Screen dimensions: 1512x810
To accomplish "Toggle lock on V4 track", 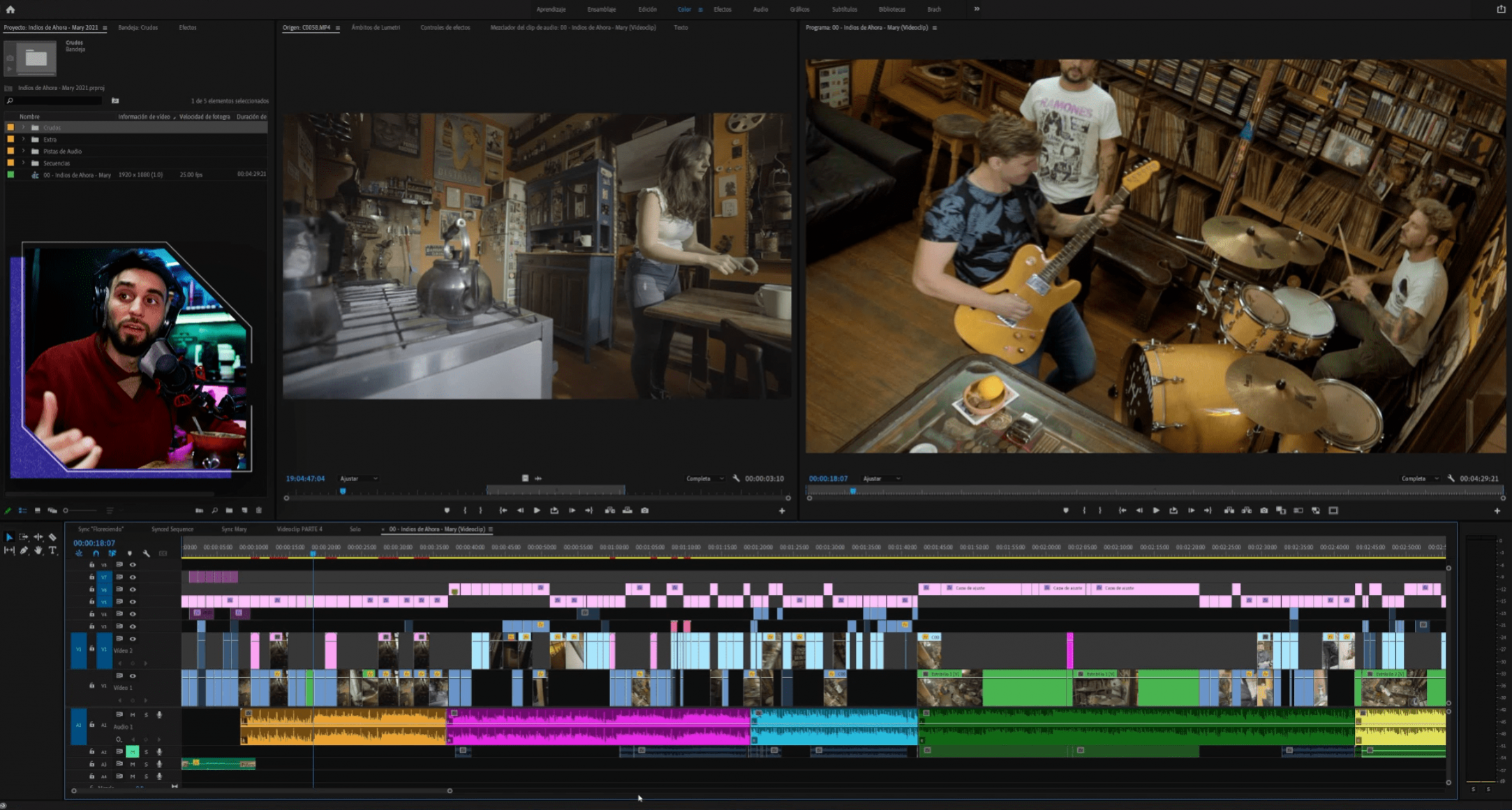I will [x=91, y=614].
